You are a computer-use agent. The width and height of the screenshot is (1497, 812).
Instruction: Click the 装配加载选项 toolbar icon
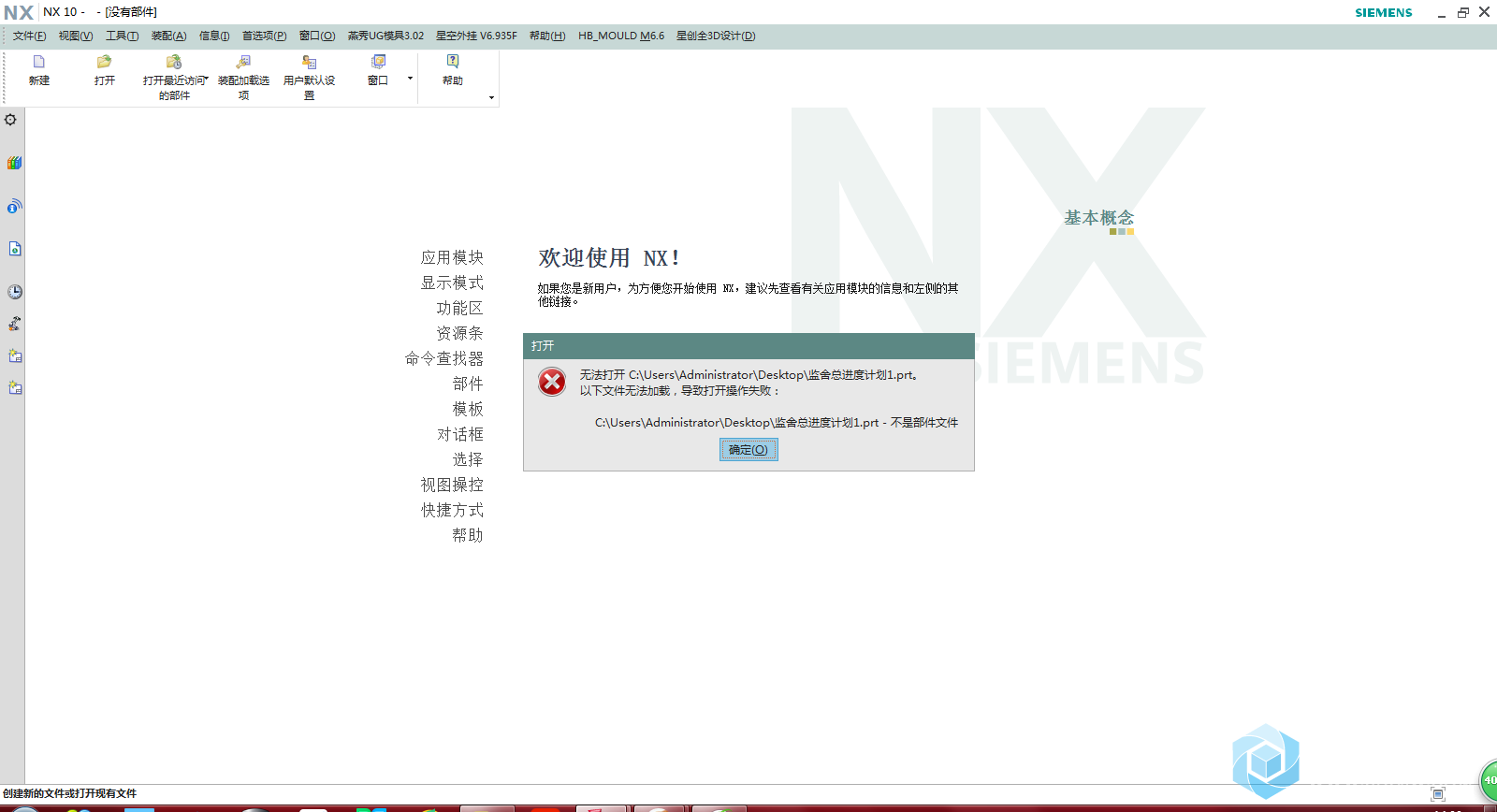click(x=243, y=62)
